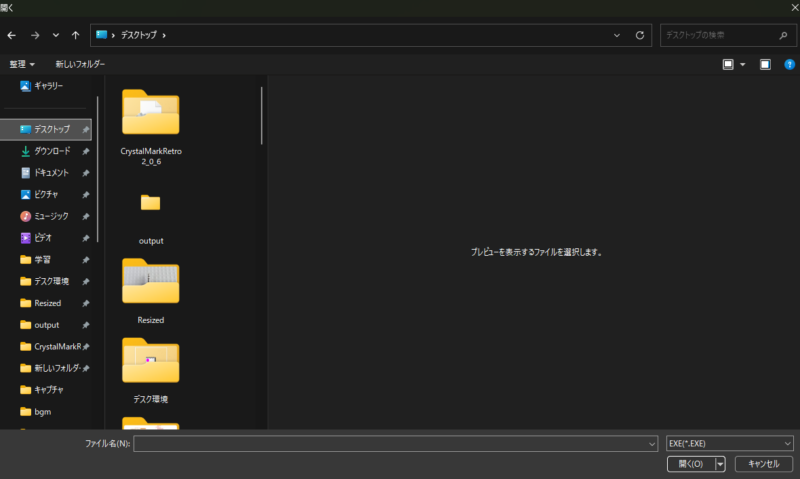800x479 pixels.
Task: Open the CrystalMarkRetro2_0_6 folder
Action: [150, 127]
